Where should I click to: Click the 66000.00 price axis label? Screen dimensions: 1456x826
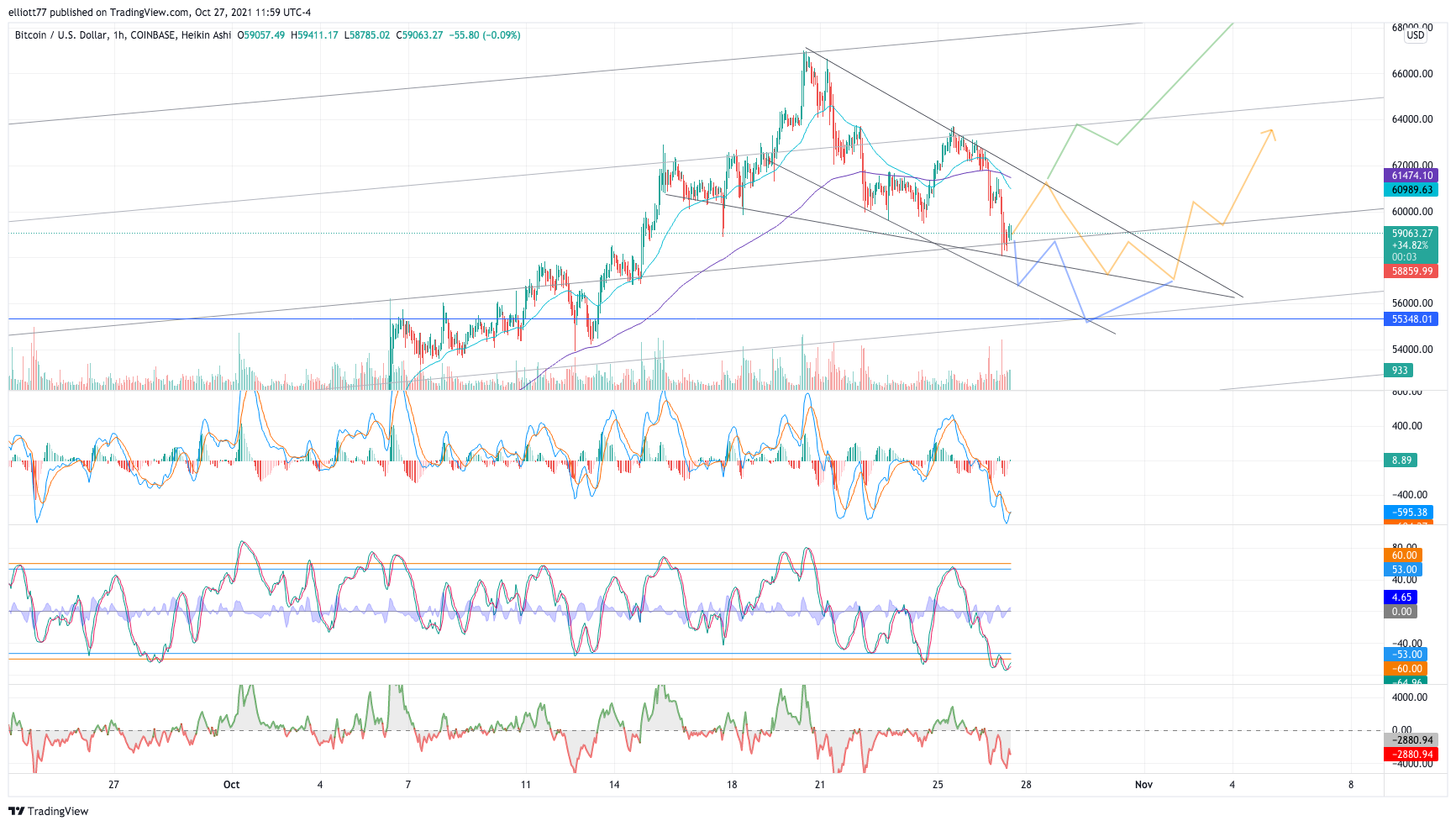pos(1412,74)
